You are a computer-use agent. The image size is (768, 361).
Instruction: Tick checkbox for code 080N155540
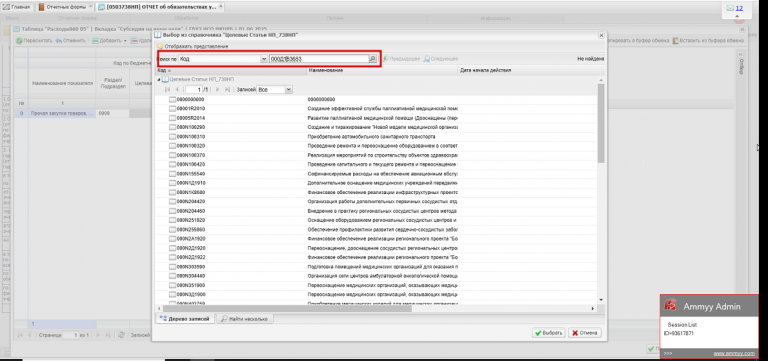[172, 173]
